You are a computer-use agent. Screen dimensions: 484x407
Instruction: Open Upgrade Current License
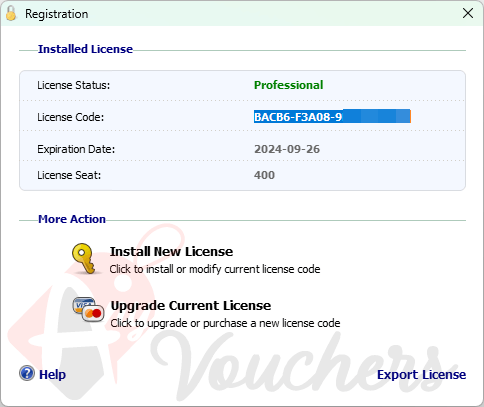click(x=191, y=306)
